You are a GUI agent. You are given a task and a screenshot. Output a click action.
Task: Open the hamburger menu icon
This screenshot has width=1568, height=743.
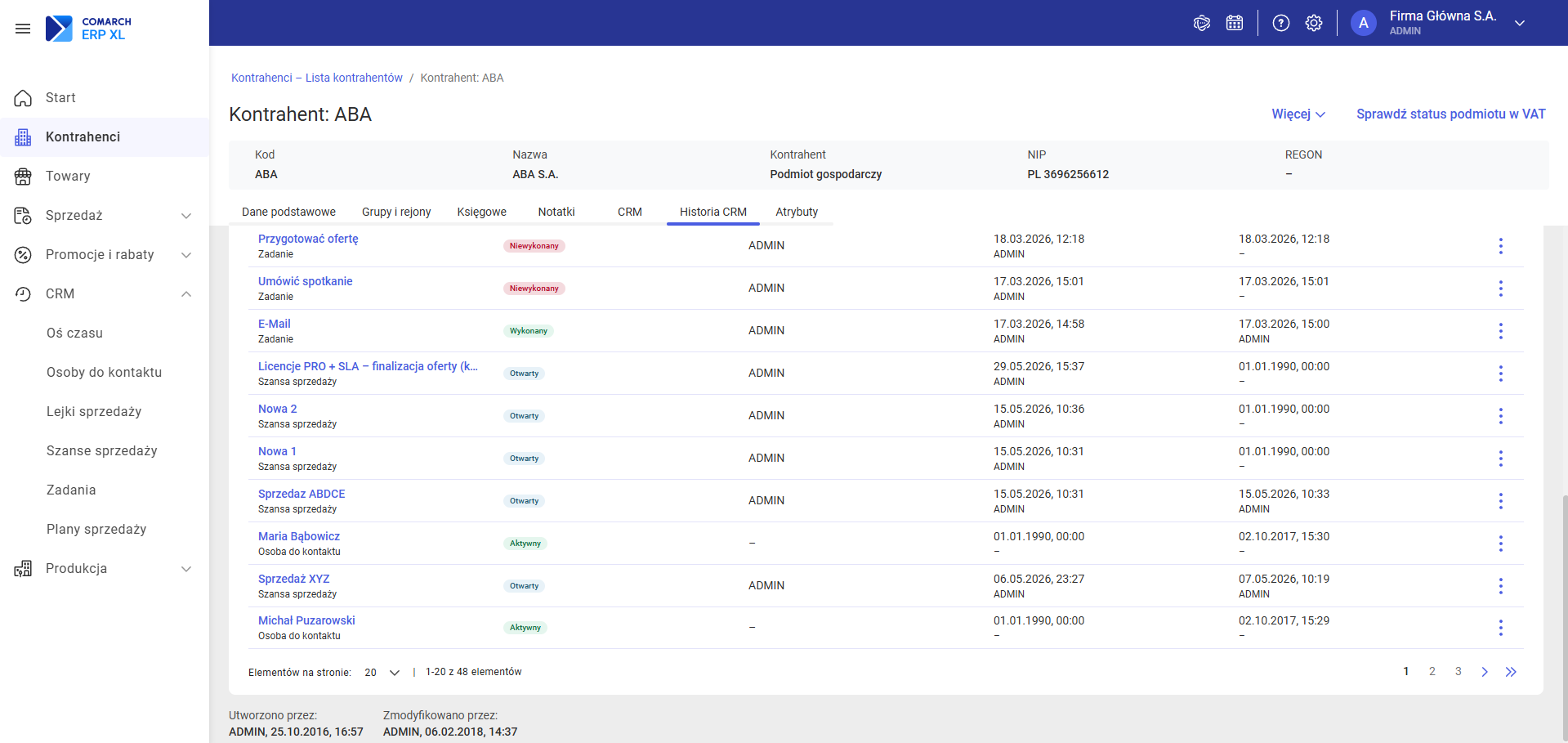pos(23,29)
